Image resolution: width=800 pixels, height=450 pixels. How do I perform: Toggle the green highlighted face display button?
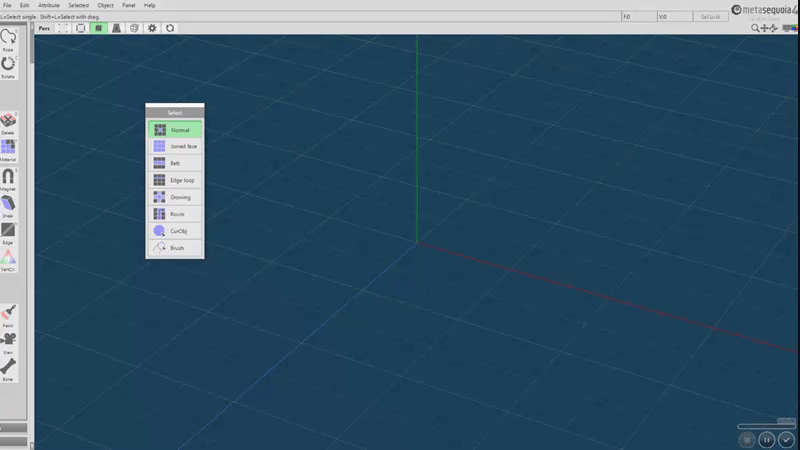point(98,29)
